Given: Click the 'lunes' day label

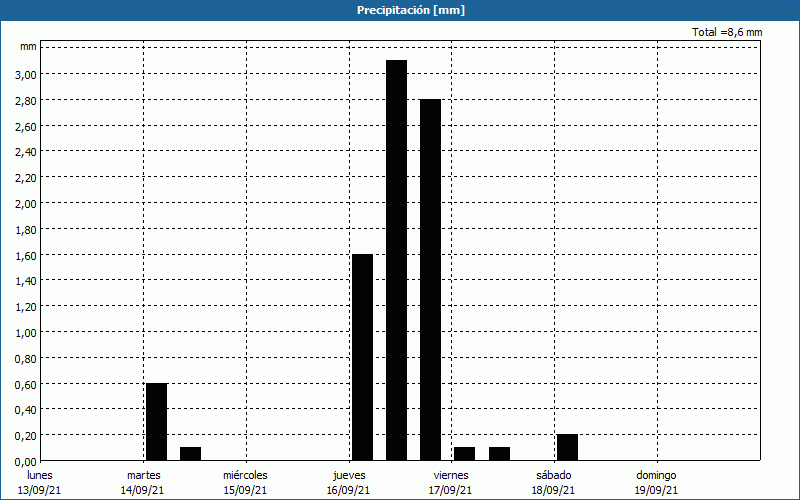Looking at the screenshot, I should (x=40, y=475).
